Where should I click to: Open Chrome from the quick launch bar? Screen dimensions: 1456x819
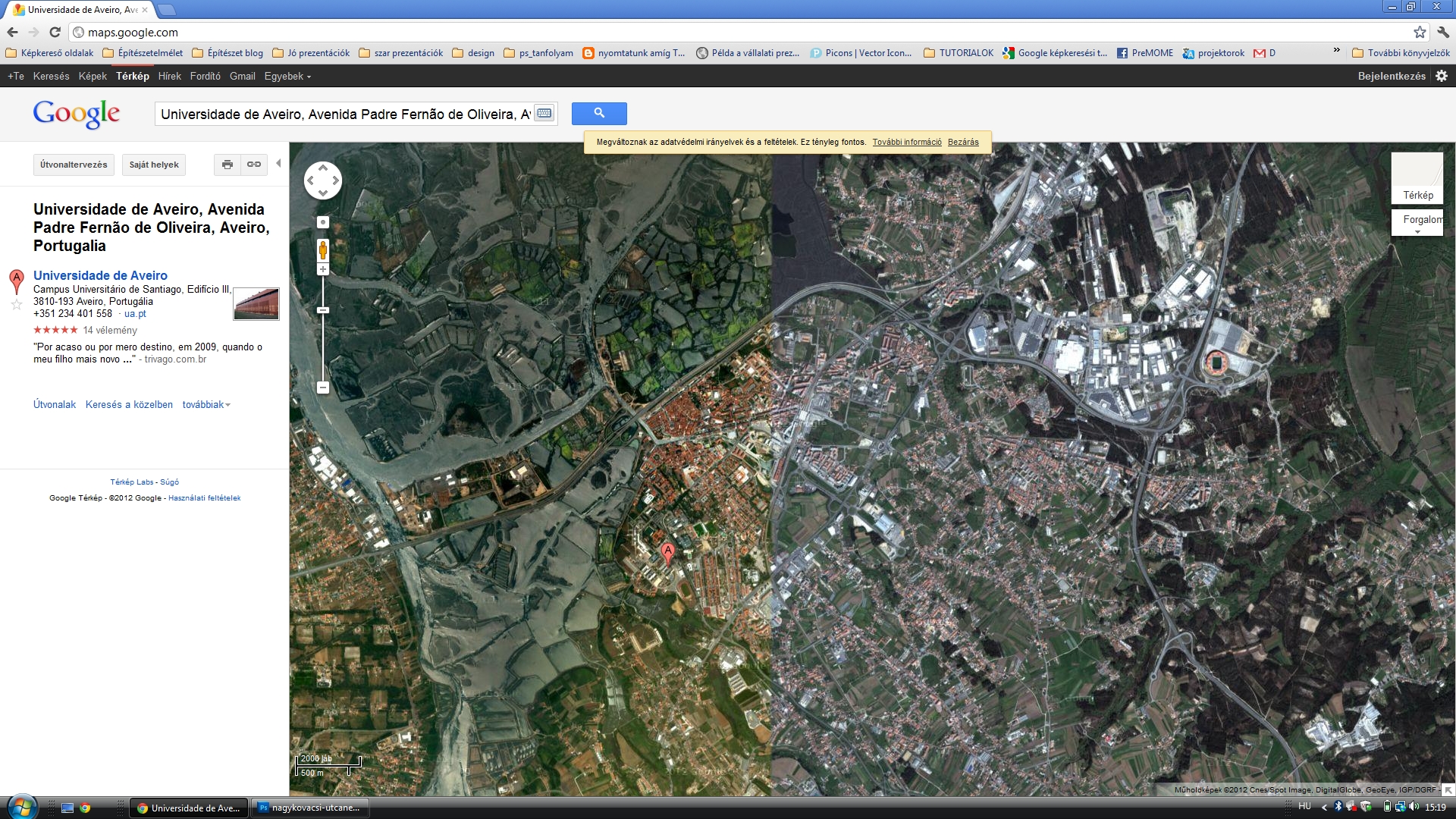86,808
